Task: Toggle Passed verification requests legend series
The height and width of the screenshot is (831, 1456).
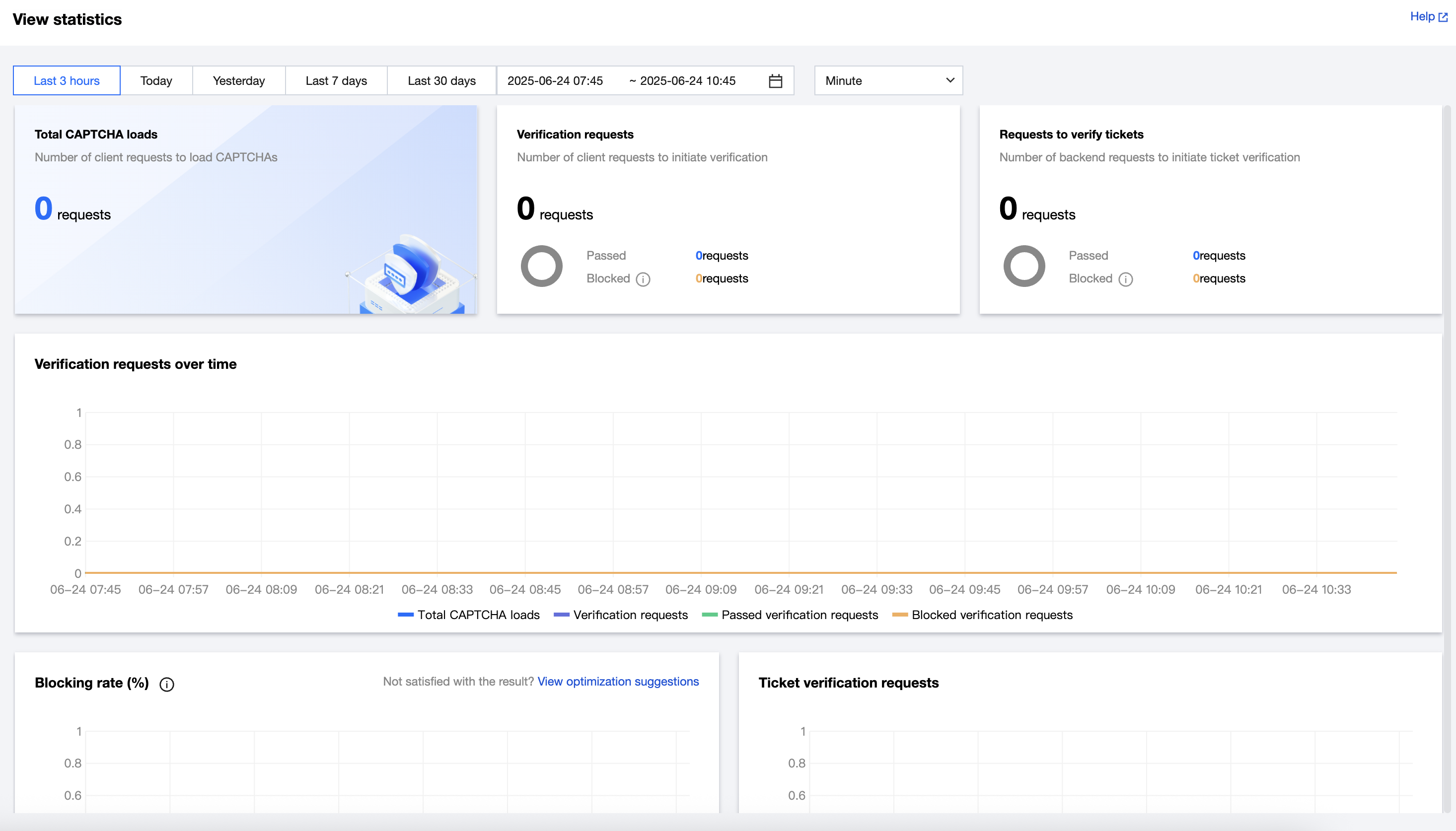Action: coord(790,615)
